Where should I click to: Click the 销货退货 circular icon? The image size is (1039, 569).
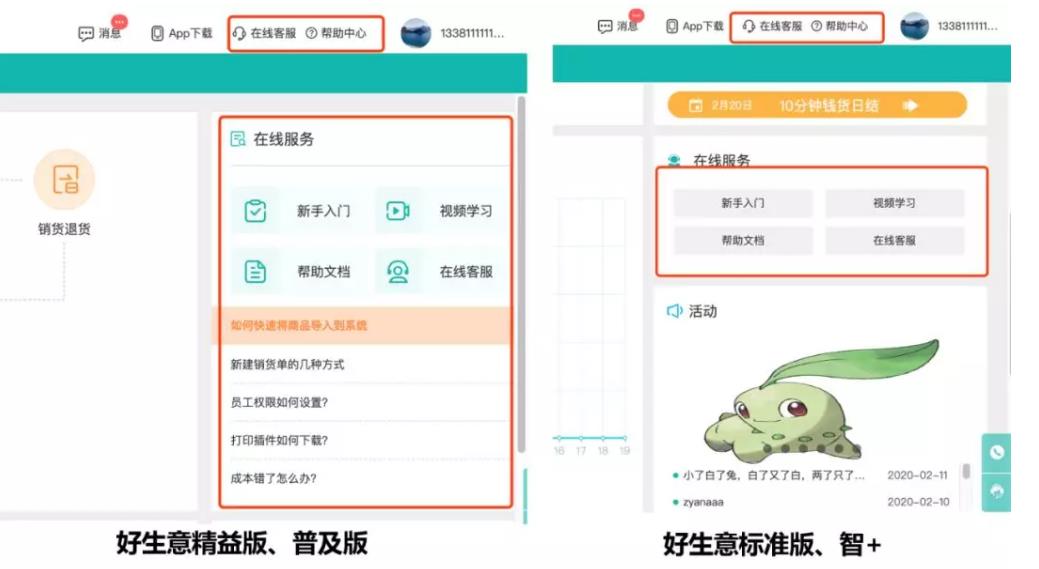tap(64, 180)
